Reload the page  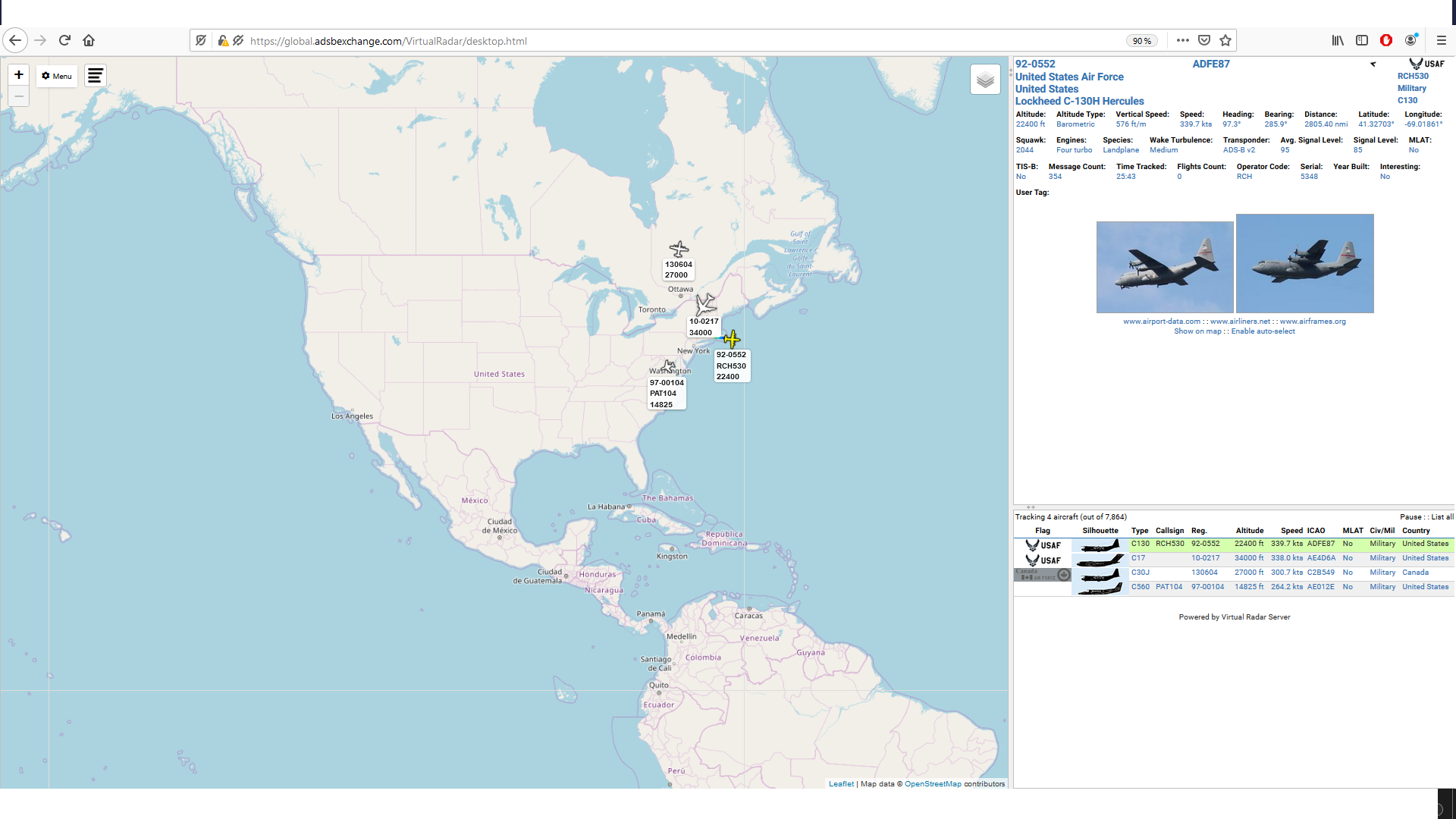pos(64,41)
